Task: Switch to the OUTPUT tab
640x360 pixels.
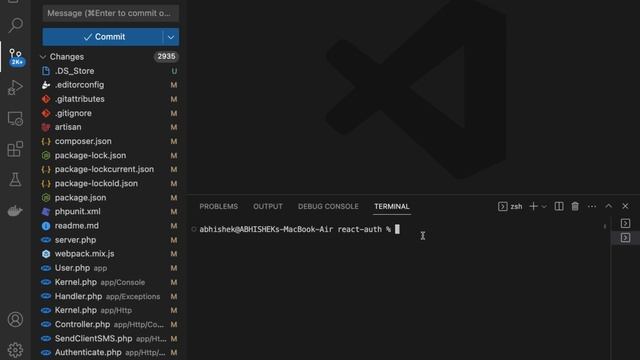Action: point(268,207)
